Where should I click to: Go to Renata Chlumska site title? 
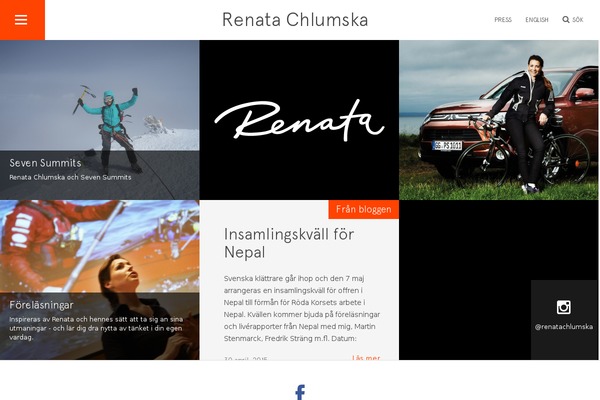point(295,20)
